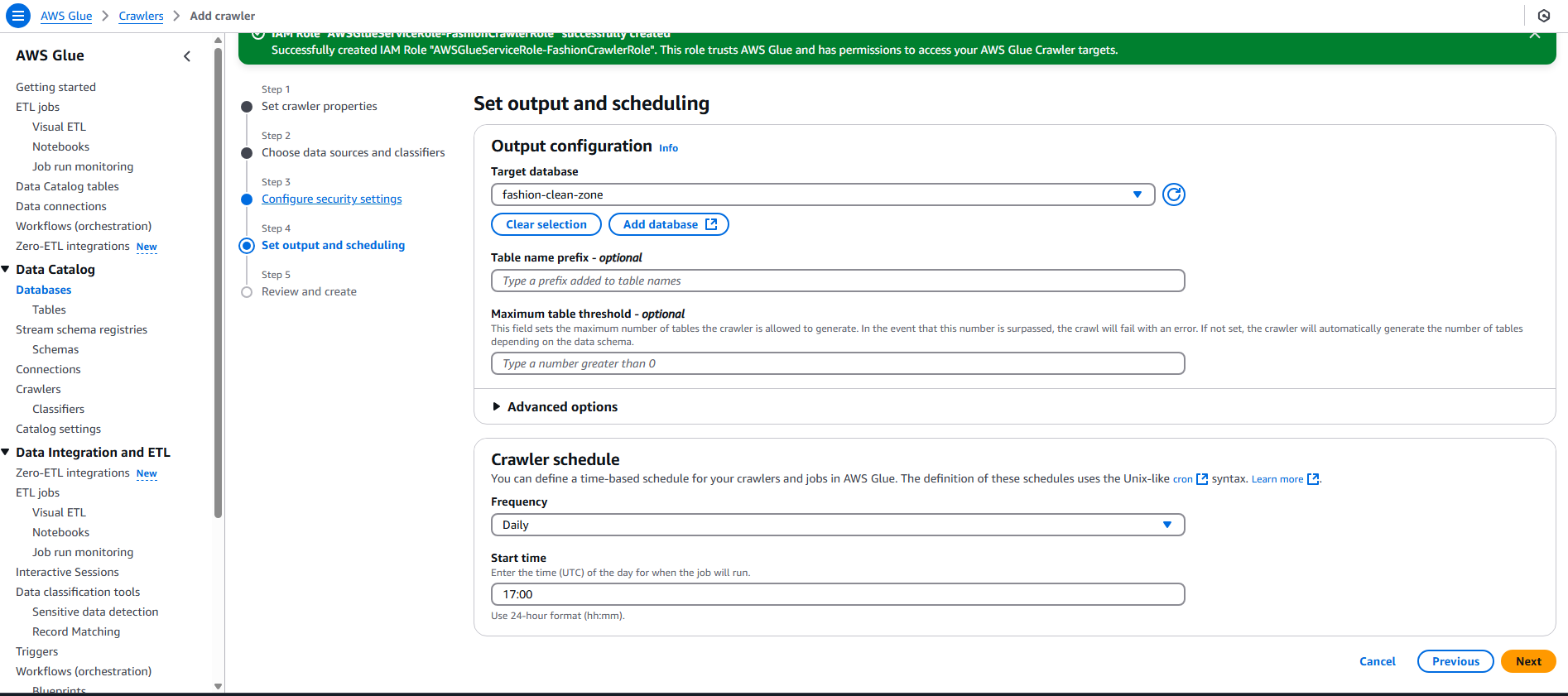Open the hamburger navigation menu icon
The height and width of the screenshot is (696, 1568).
point(17,16)
